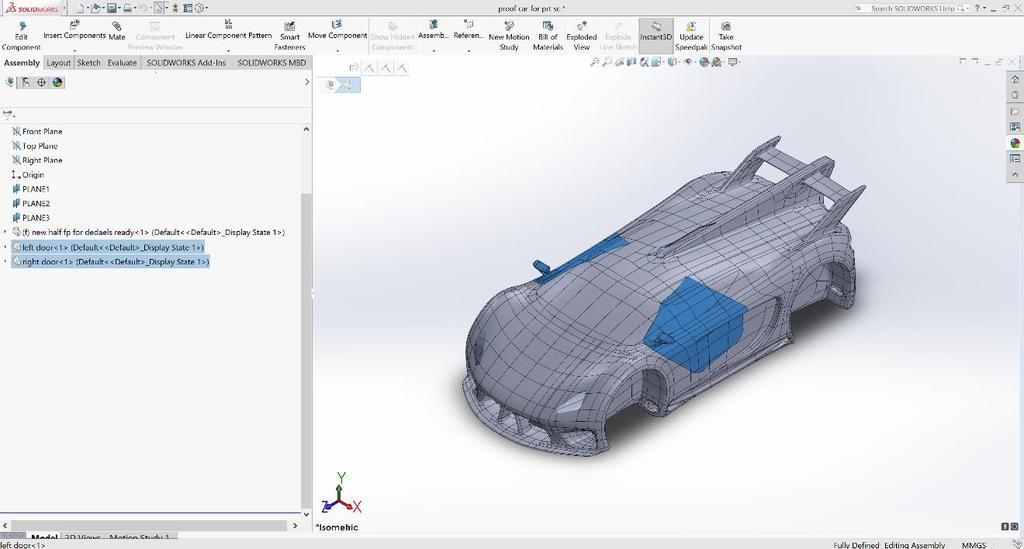
Task: Open SOLIDWORKS Resources home in task pane
Action: (1015, 79)
